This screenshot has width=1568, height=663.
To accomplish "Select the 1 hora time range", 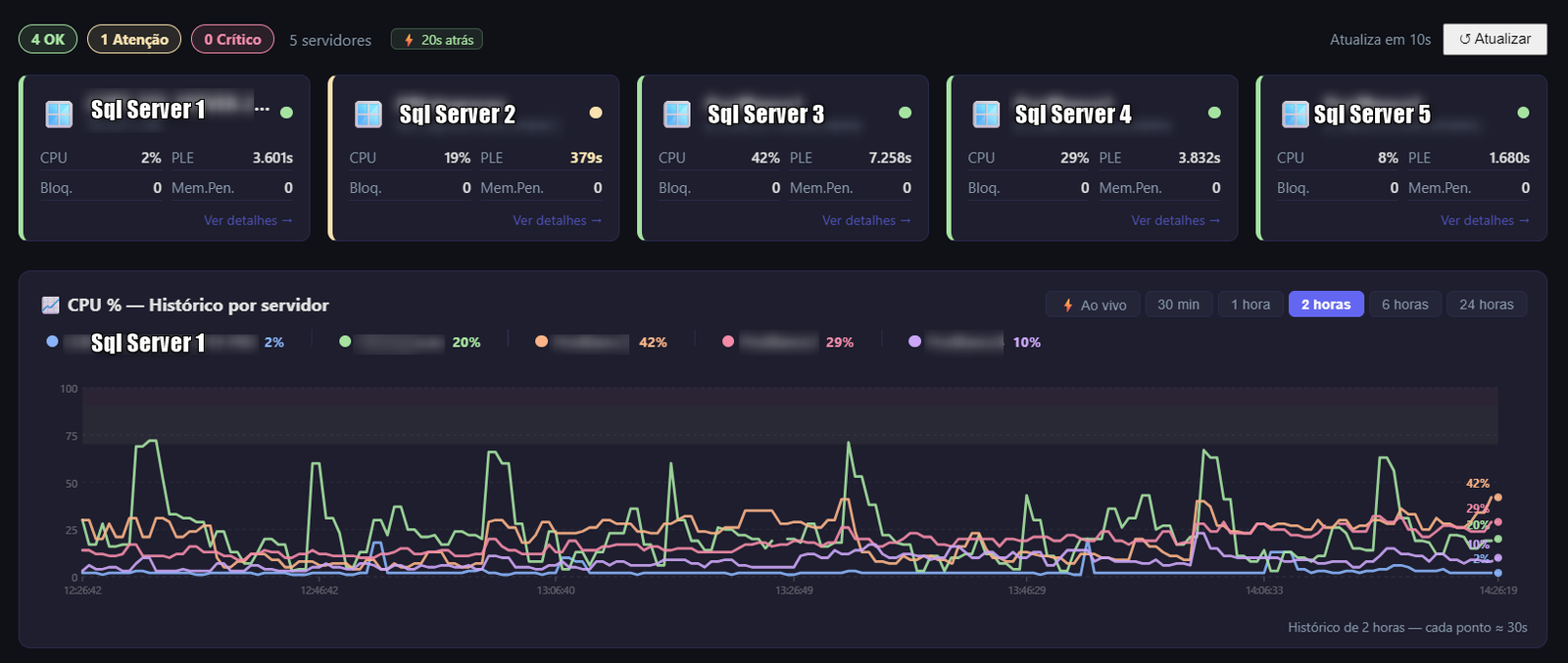I will (1250, 305).
